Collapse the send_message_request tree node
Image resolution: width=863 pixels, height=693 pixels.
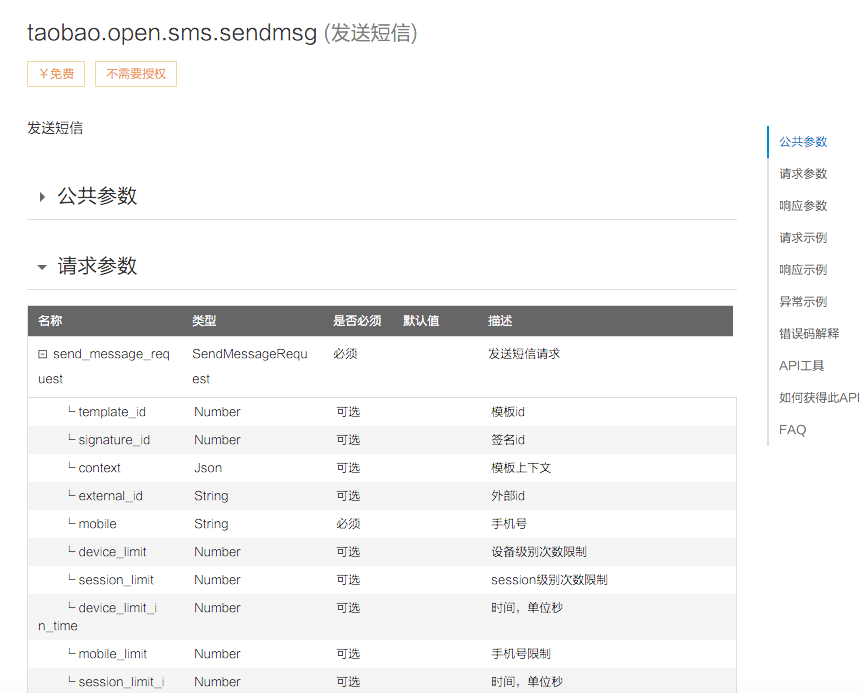click(42, 354)
